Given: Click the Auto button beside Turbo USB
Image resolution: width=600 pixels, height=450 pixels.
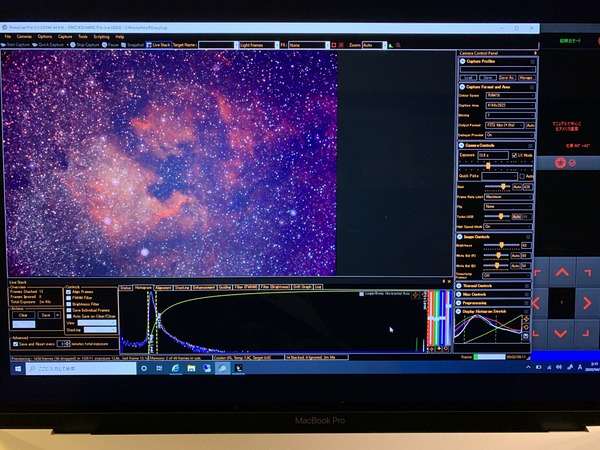Looking at the screenshot, I should tap(516, 217).
